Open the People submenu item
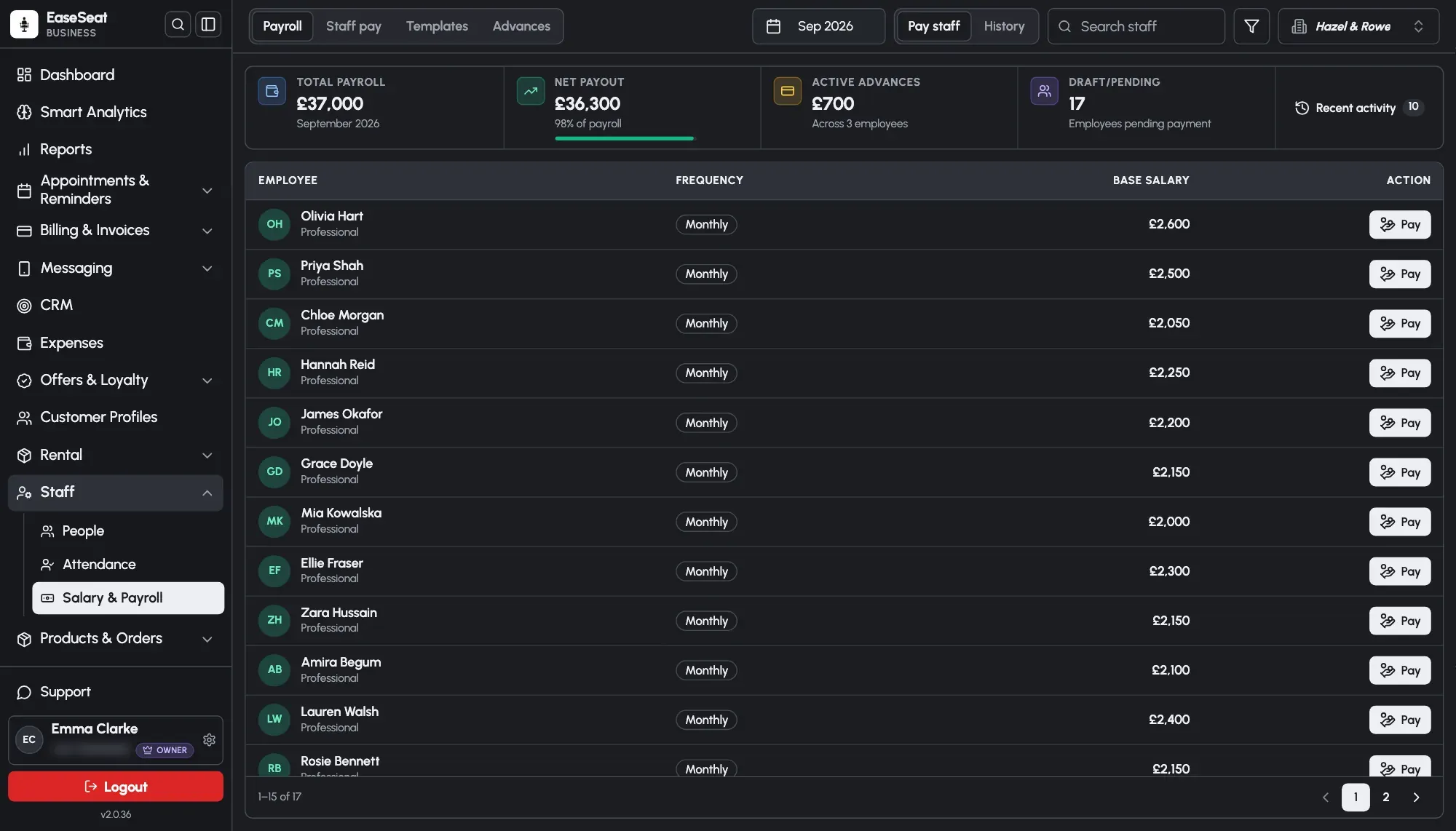Image resolution: width=1456 pixels, height=831 pixels. (128, 531)
